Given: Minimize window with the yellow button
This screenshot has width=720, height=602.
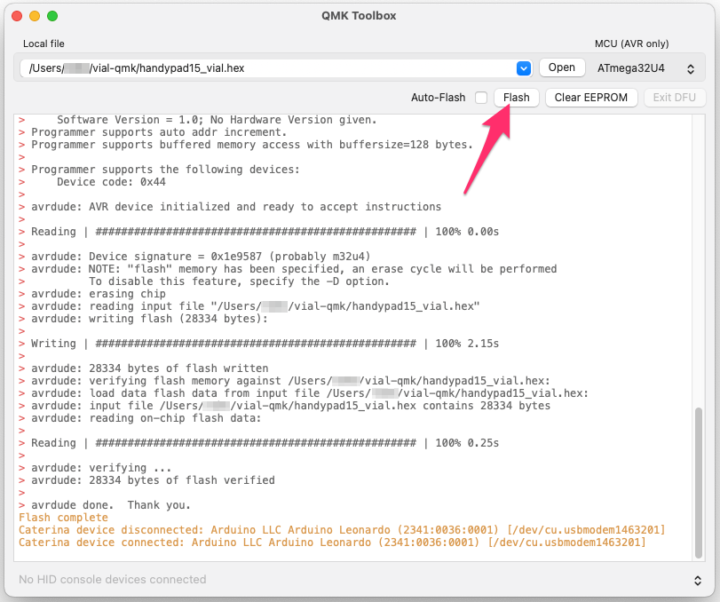Looking at the screenshot, I should tap(34, 16).
